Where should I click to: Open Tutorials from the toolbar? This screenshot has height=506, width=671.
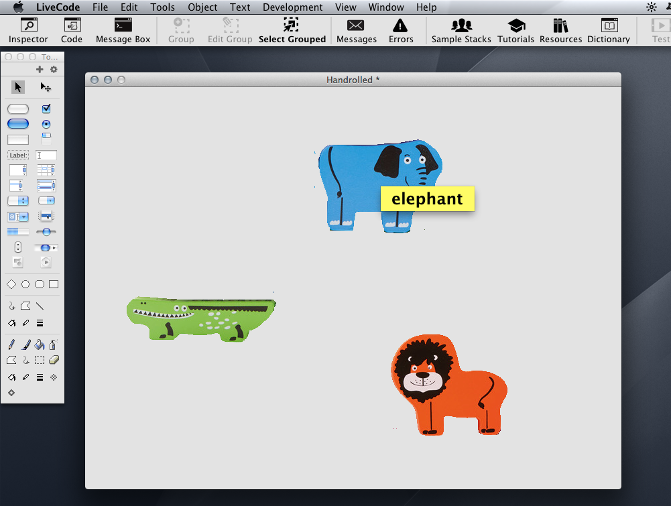(x=516, y=30)
